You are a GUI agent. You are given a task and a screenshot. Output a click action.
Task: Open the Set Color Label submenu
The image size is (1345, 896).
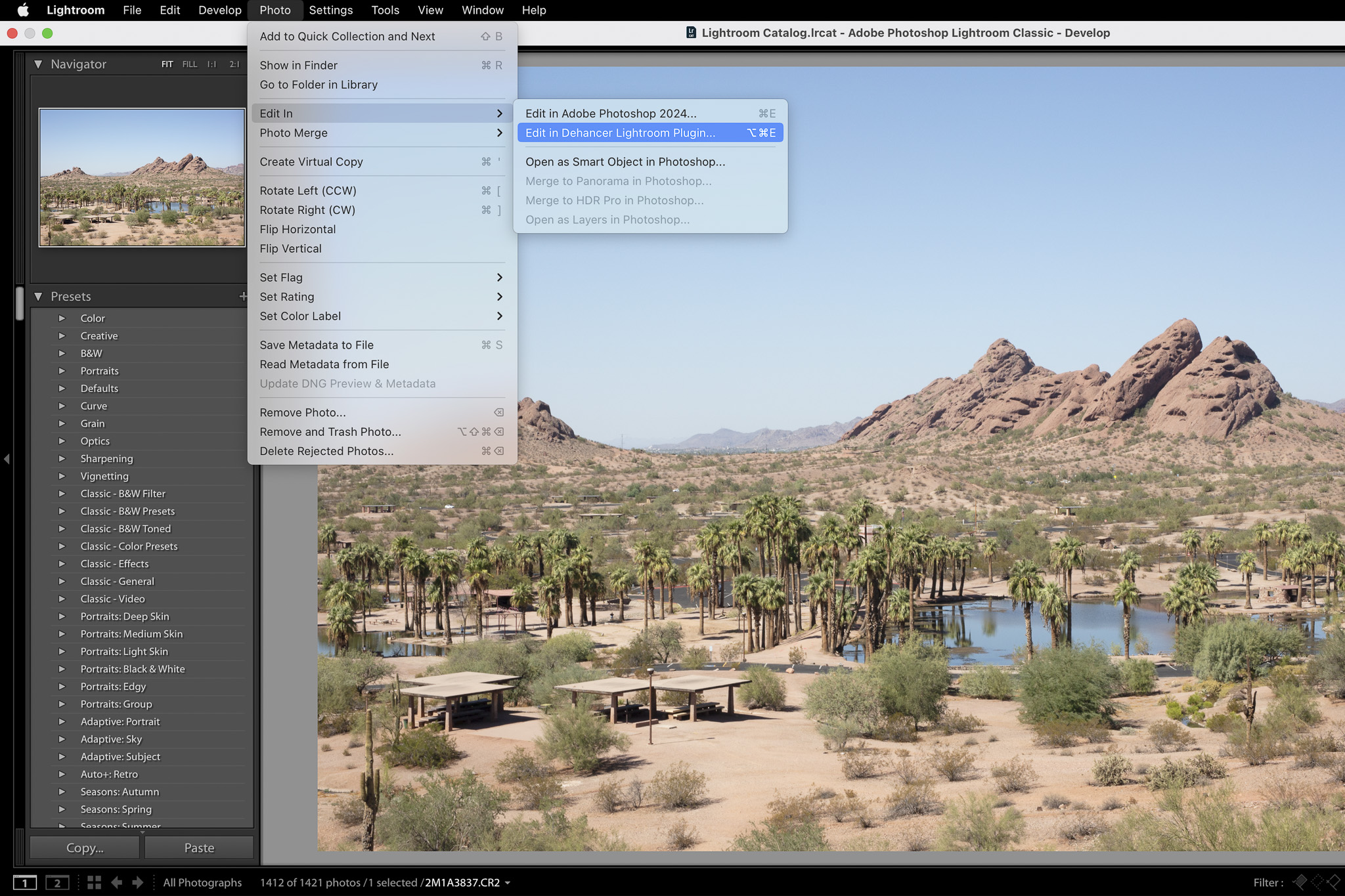click(382, 316)
